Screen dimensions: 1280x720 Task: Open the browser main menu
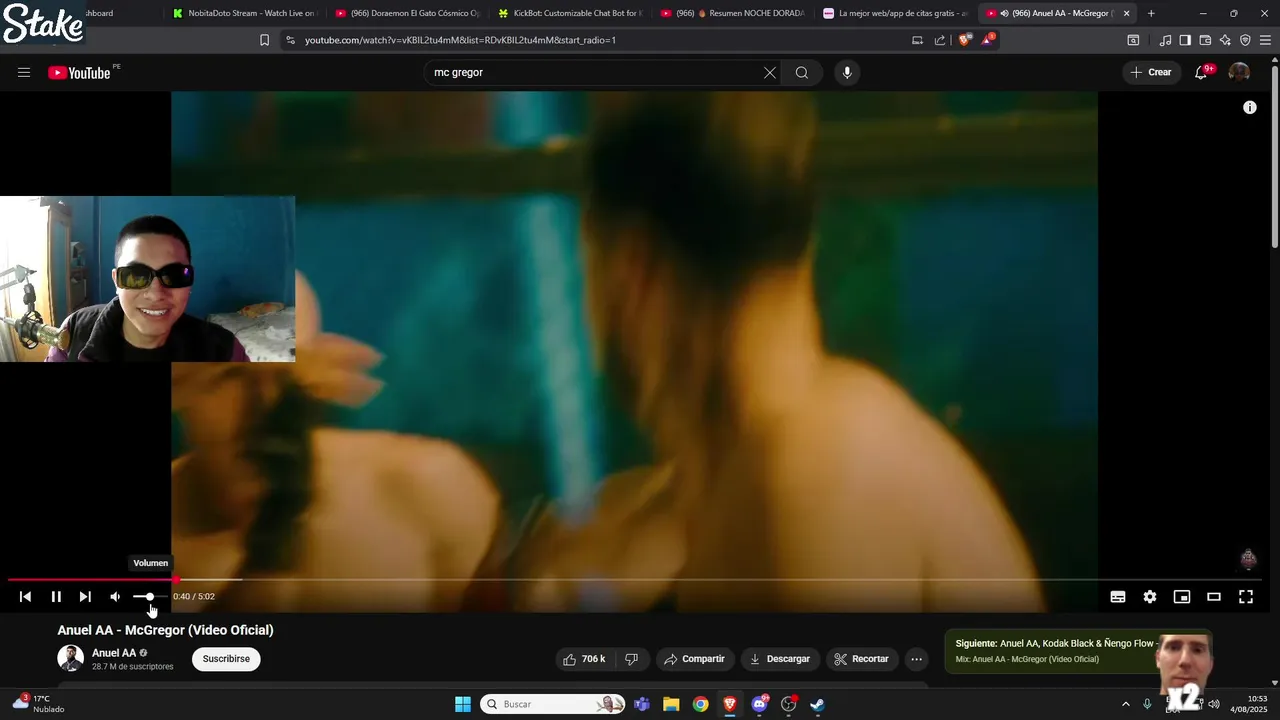click(x=1265, y=40)
